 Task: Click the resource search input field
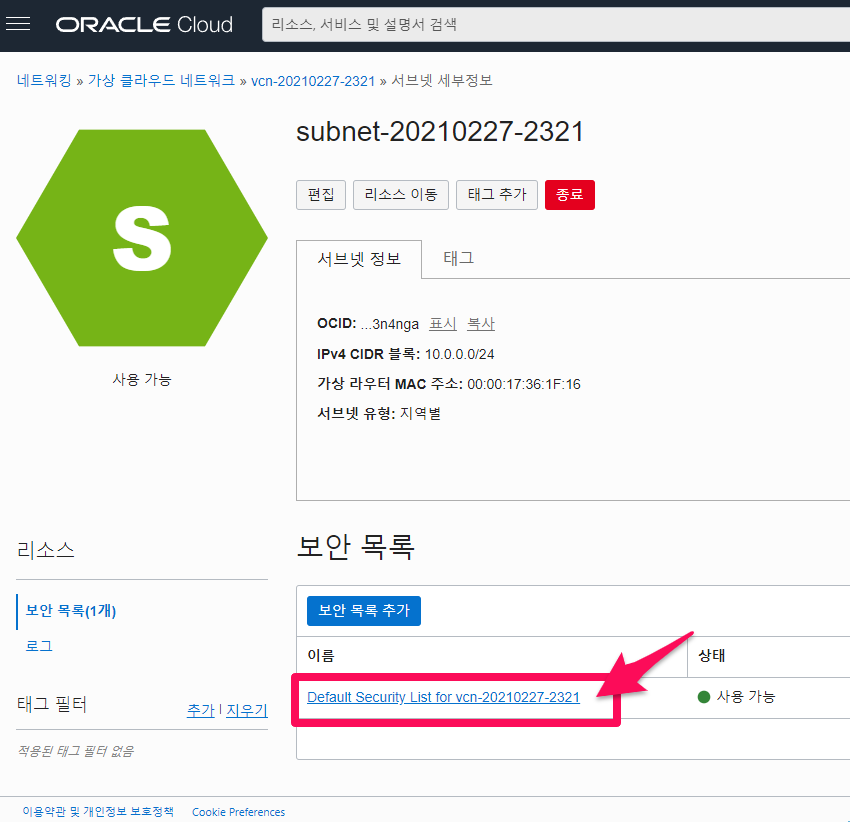click(x=556, y=24)
